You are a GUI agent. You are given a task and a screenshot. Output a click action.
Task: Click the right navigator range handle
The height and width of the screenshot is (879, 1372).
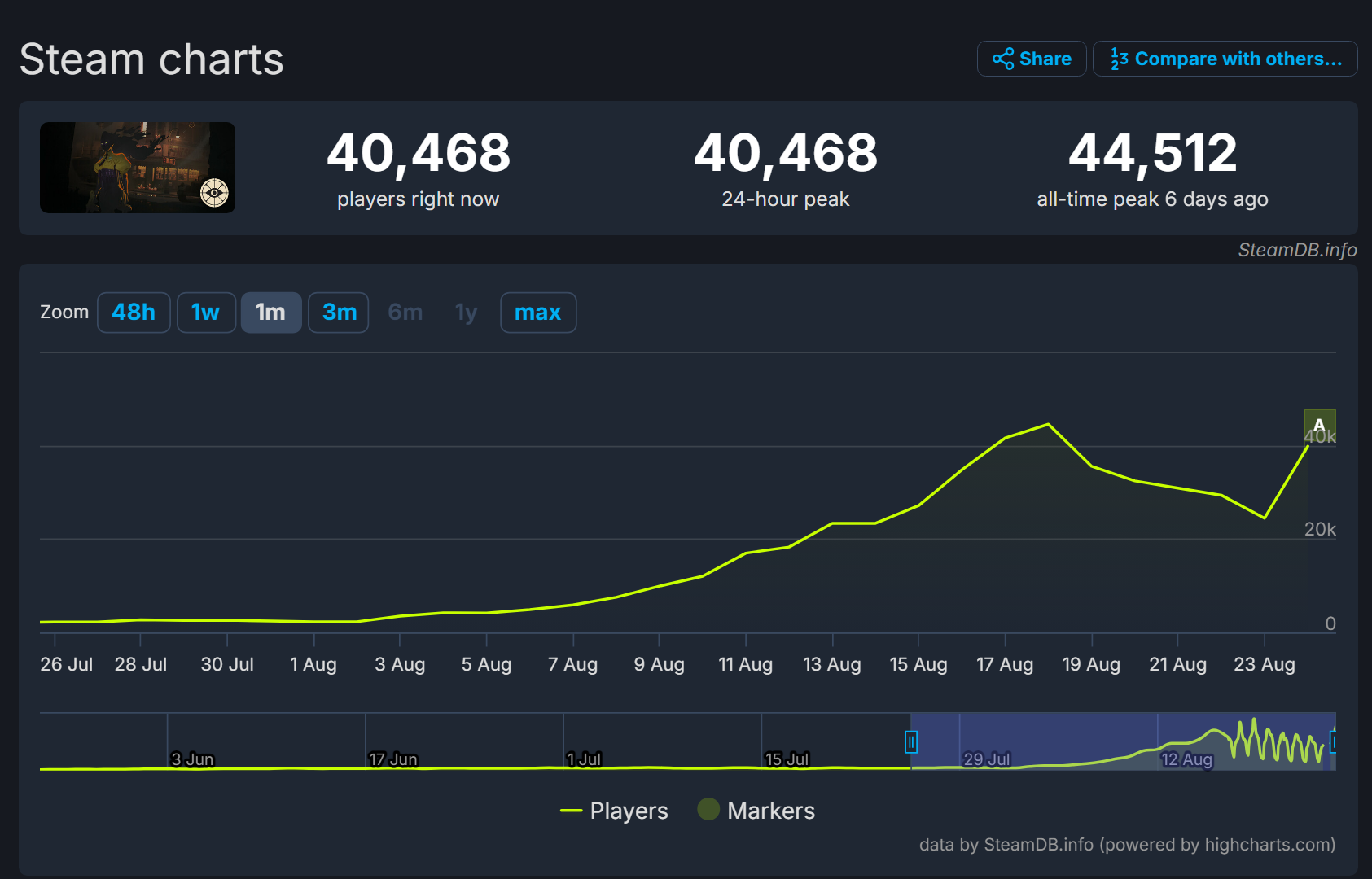point(1333,741)
